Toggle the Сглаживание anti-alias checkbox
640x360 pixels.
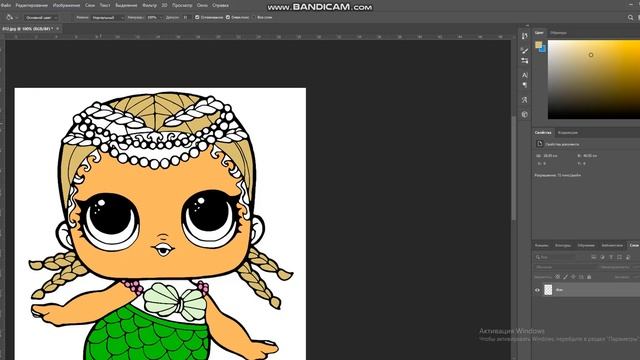(x=197, y=17)
